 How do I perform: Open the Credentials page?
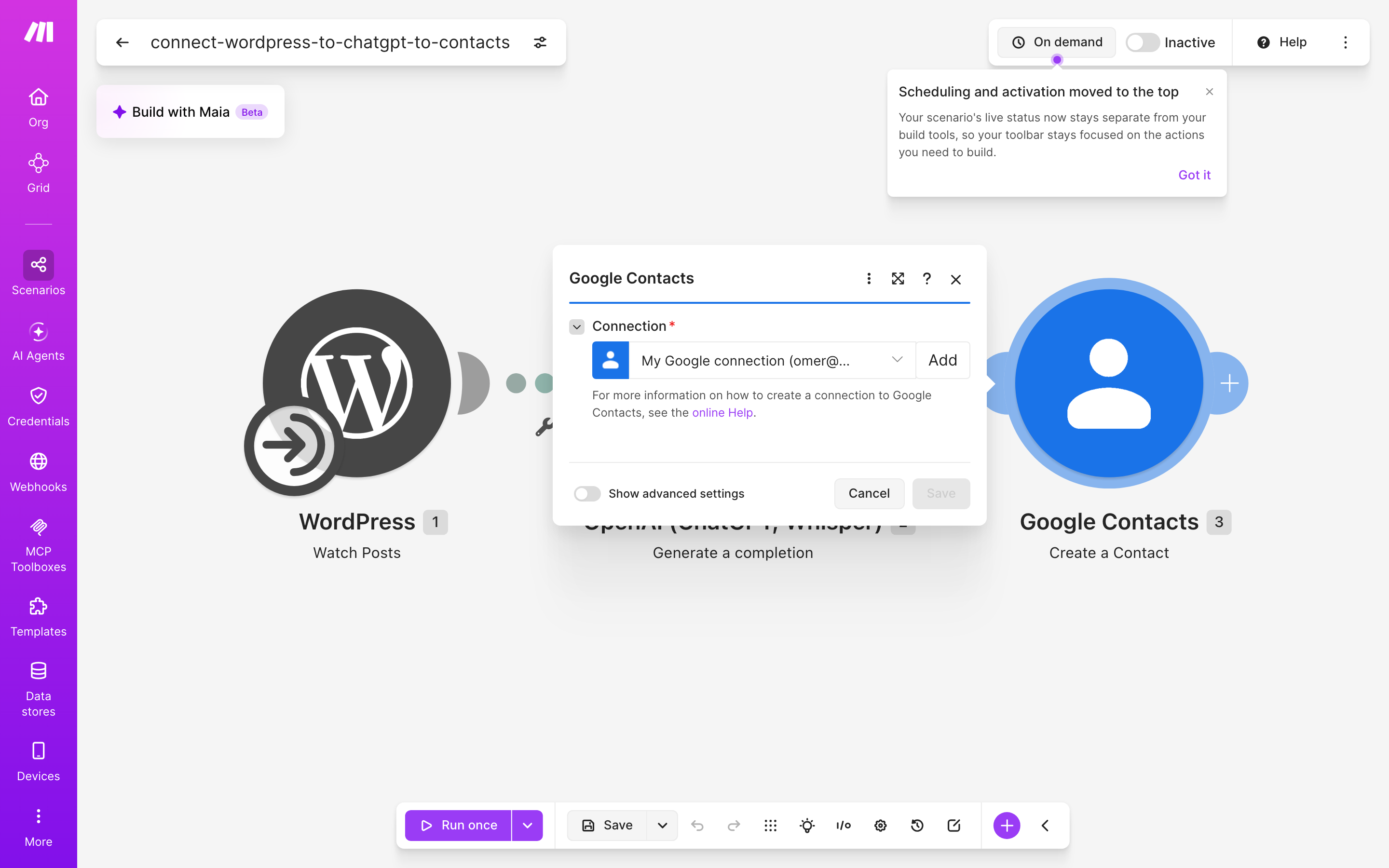39,407
